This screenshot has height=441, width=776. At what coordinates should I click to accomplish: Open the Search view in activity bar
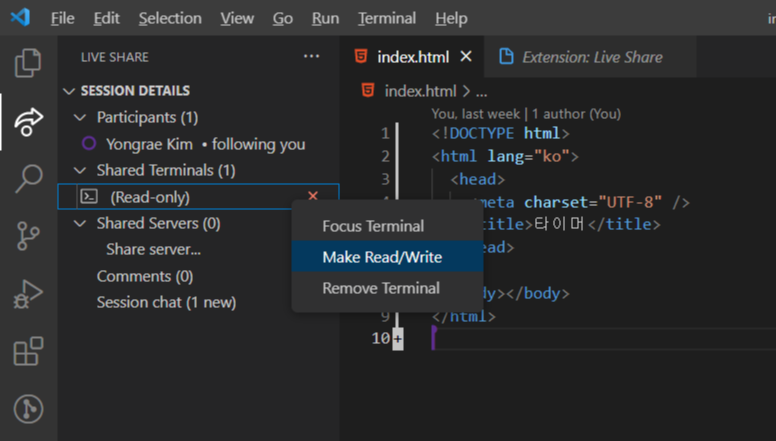tap(28, 179)
